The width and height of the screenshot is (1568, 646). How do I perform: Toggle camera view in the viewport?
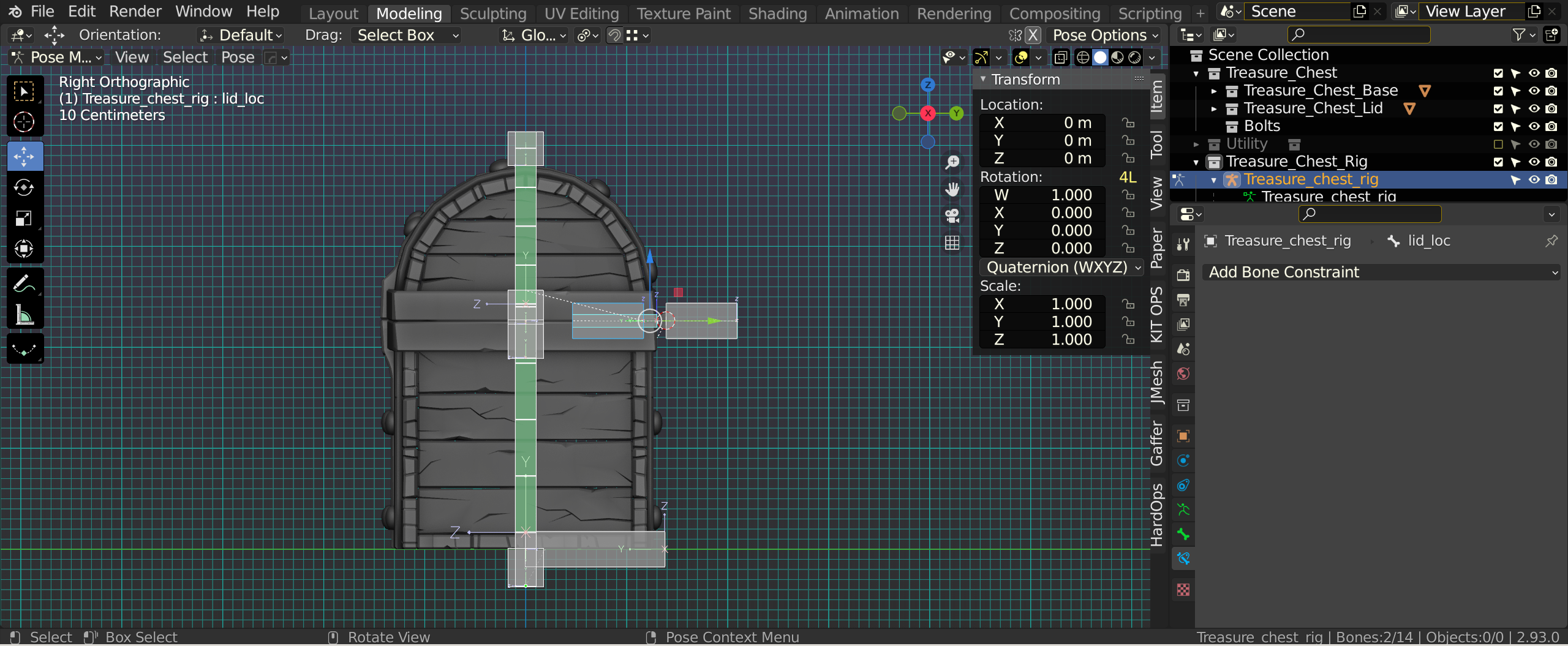click(x=952, y=216)
